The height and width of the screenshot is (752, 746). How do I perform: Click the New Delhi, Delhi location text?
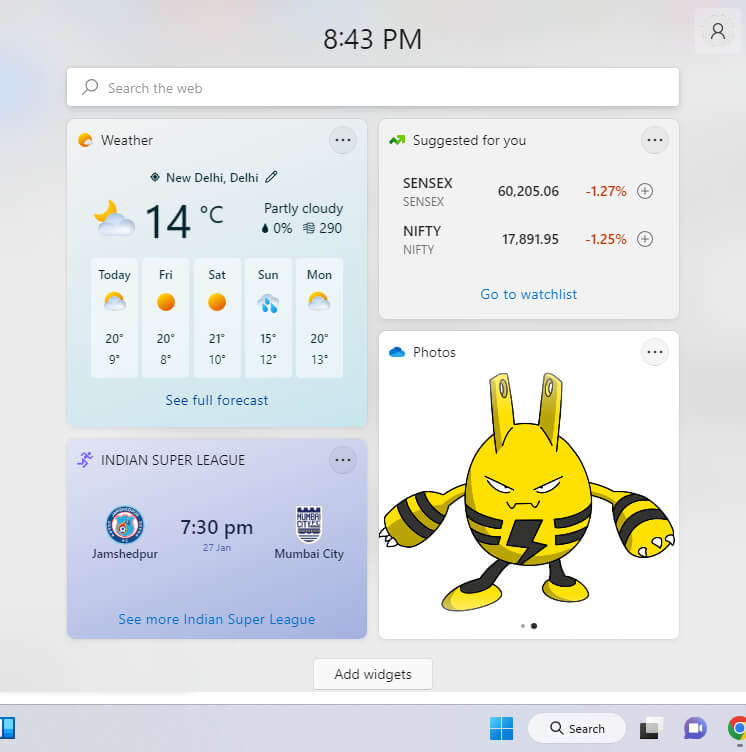212,178
